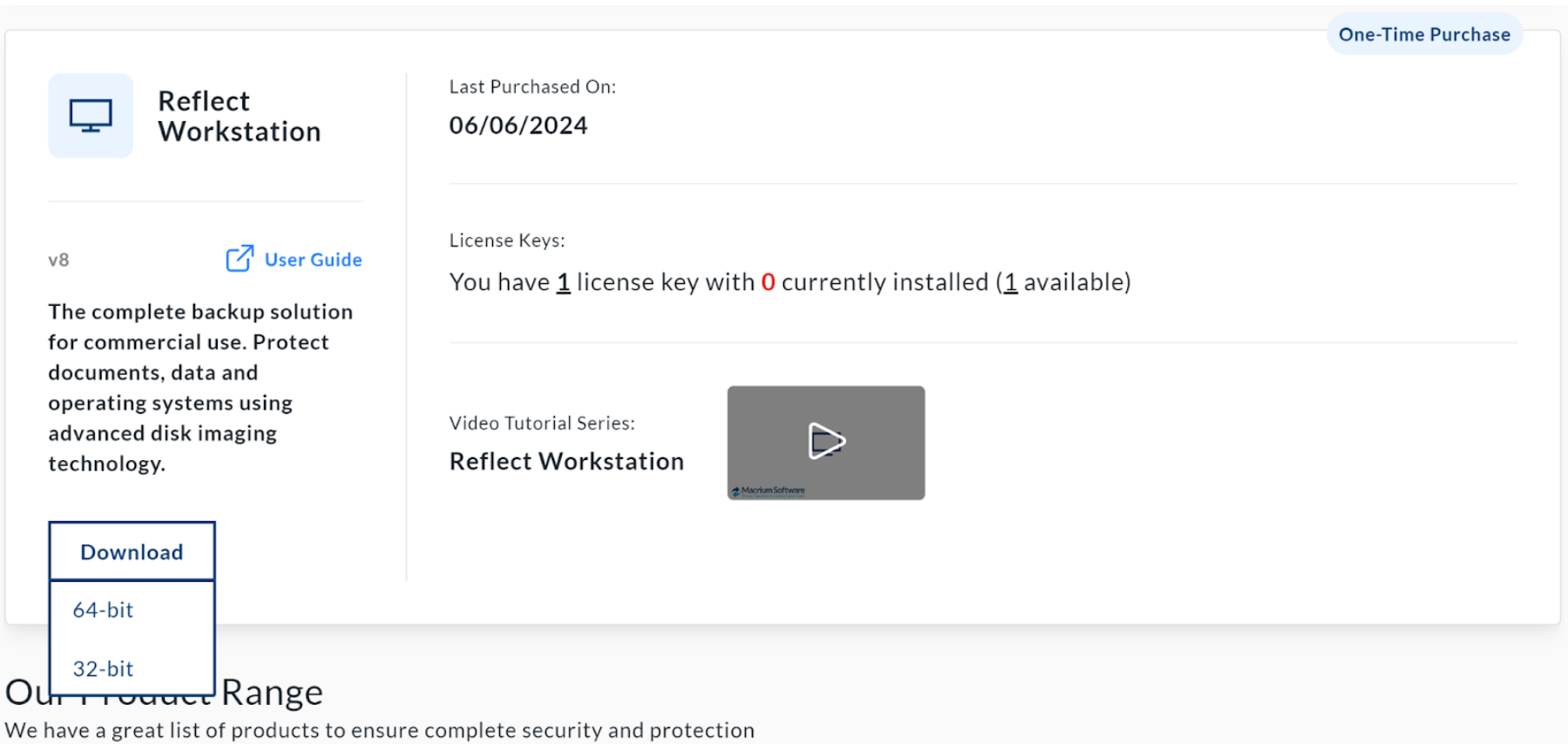Viewport: 1568px width, 744px height.
Task: Click the purchase date 06/06/2024
Action: [x=518, y=125]
